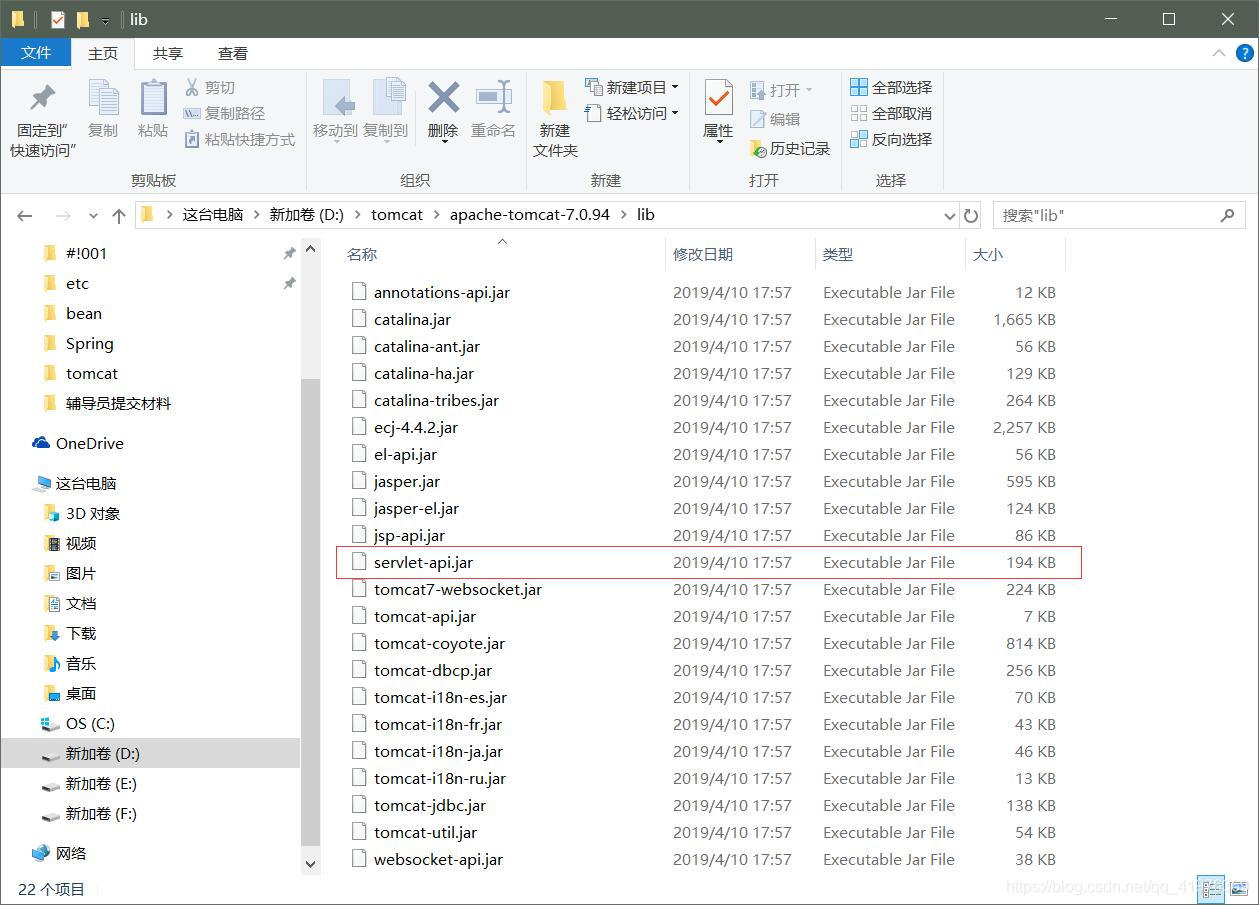Click Select all (全部选择)

pos(891,87)
